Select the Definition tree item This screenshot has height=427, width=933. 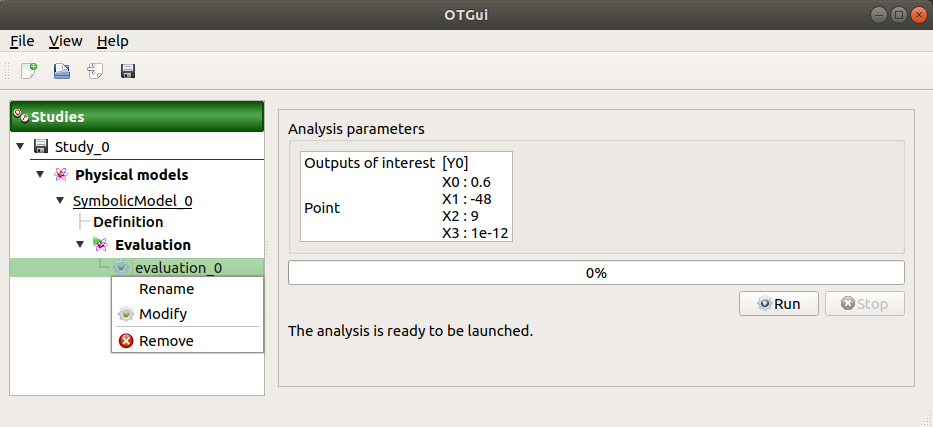pos(128,222)
